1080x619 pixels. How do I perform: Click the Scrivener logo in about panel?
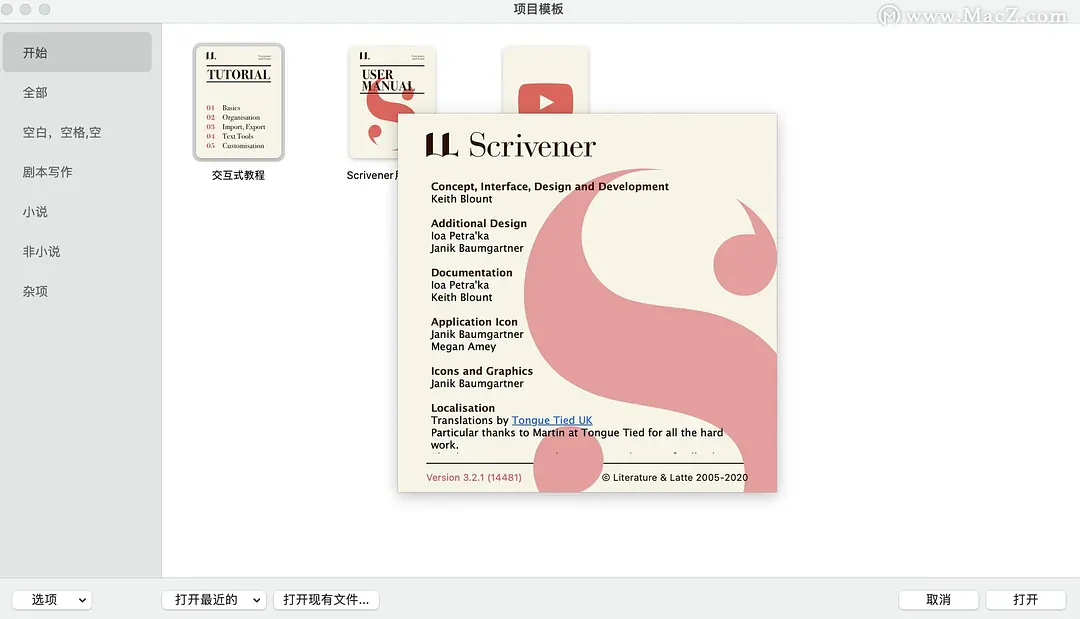click(x=510, y=145)
